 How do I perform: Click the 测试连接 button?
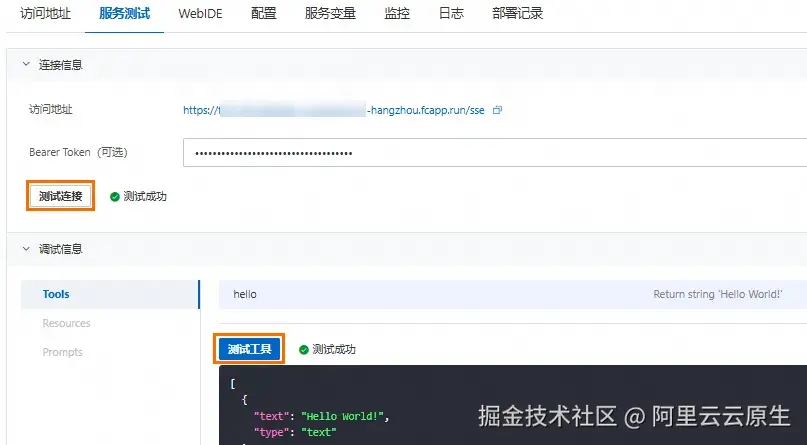coord(60,196)
